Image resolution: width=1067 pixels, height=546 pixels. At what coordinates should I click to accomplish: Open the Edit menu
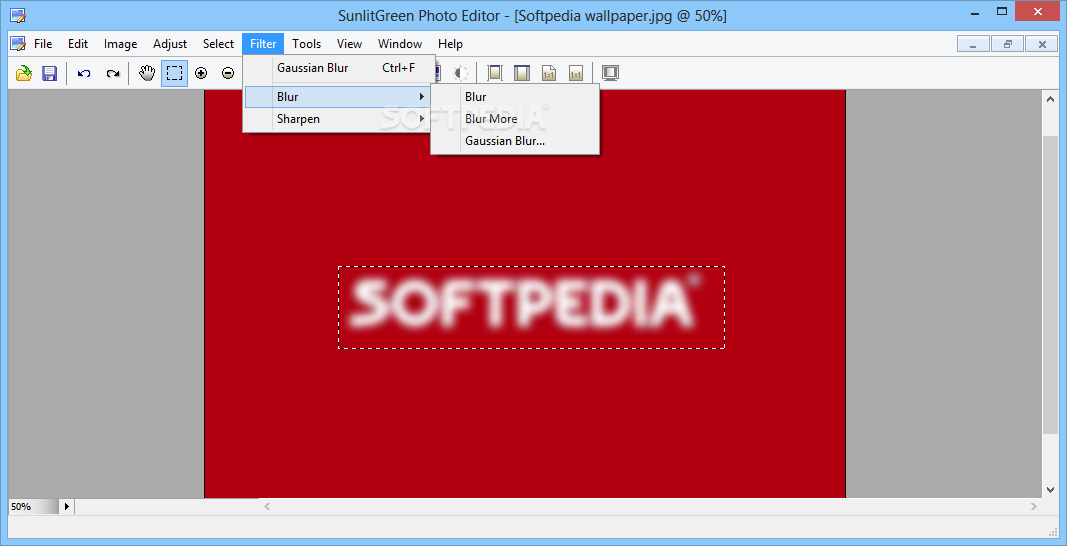[78, 44]
